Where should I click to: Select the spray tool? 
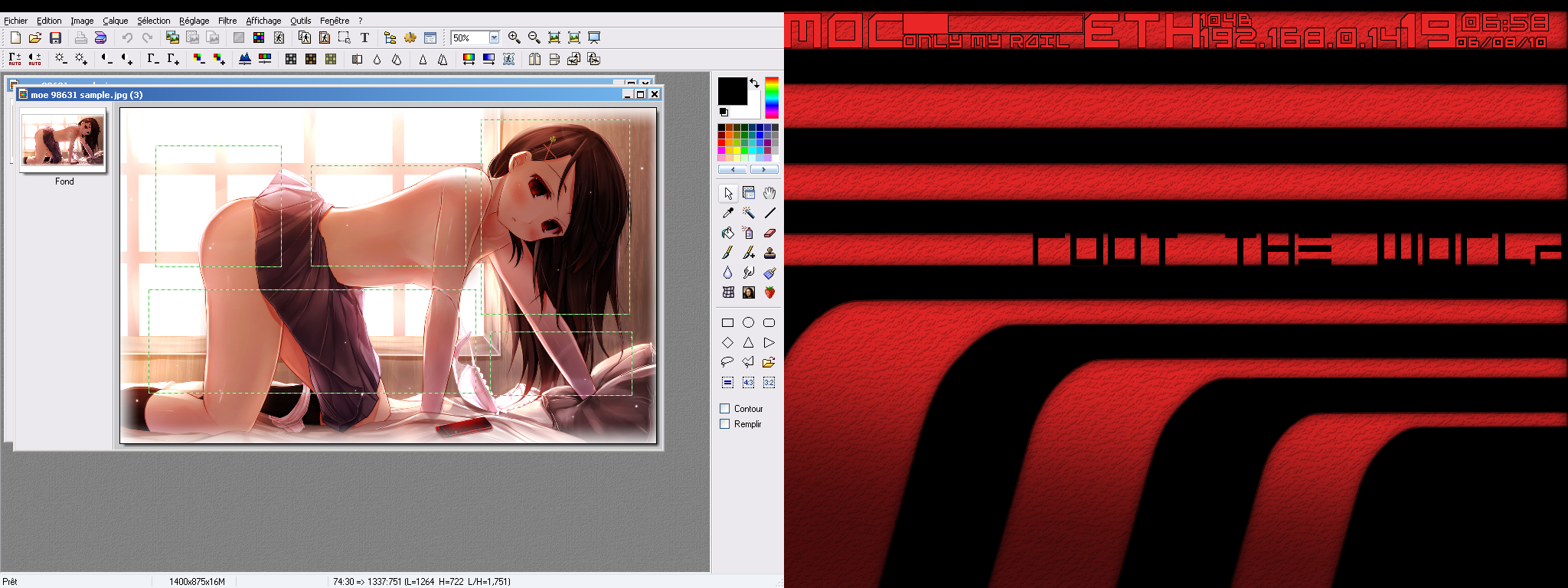point(749,233)
